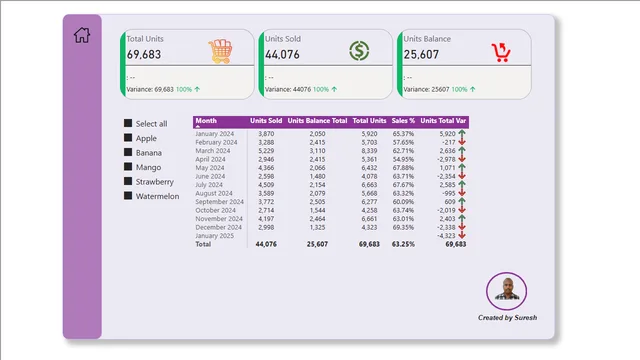The height and width of the screenshot is (360, 640).
Task: Click the shopping cart icon on Total Units card
Action: 220,51
